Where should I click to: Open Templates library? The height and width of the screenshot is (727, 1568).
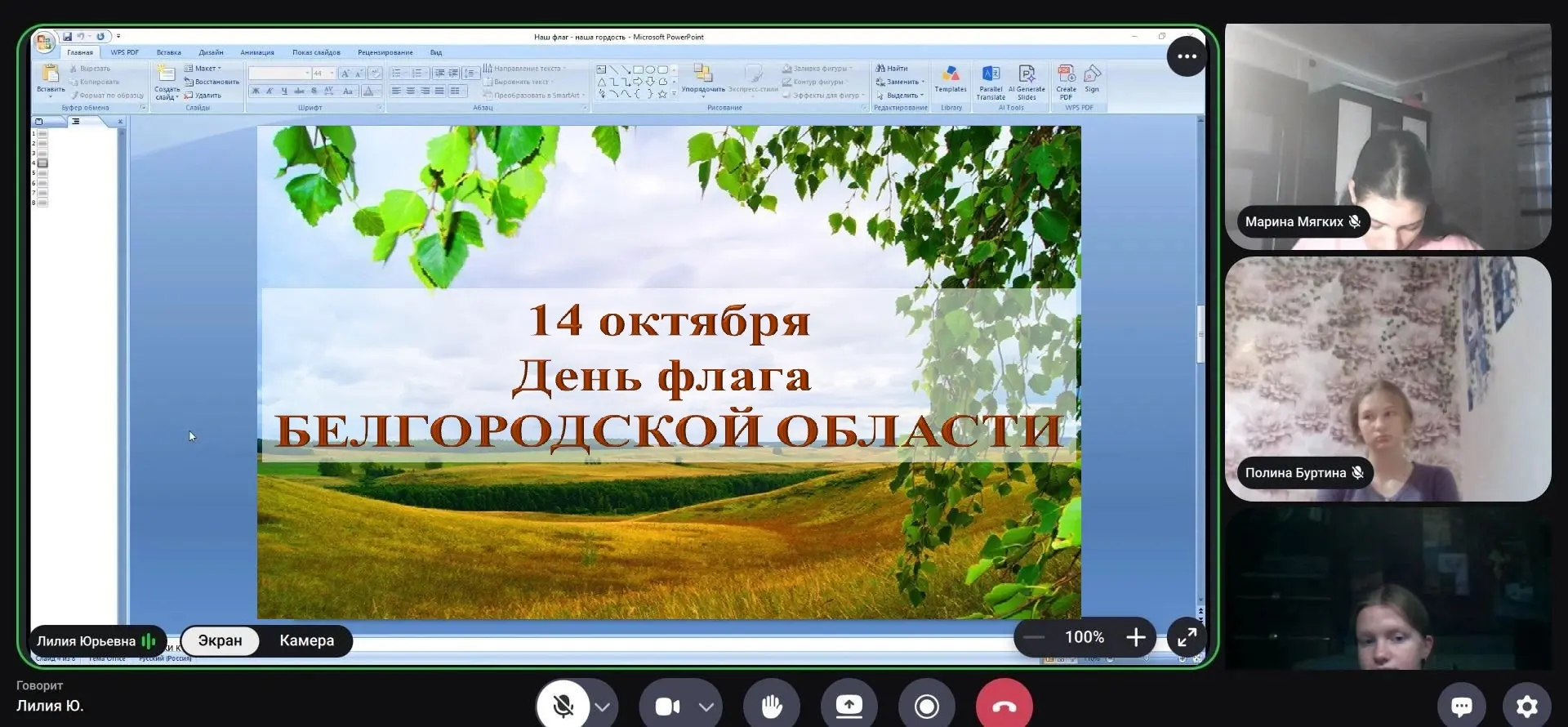click(x=951, y=79)
